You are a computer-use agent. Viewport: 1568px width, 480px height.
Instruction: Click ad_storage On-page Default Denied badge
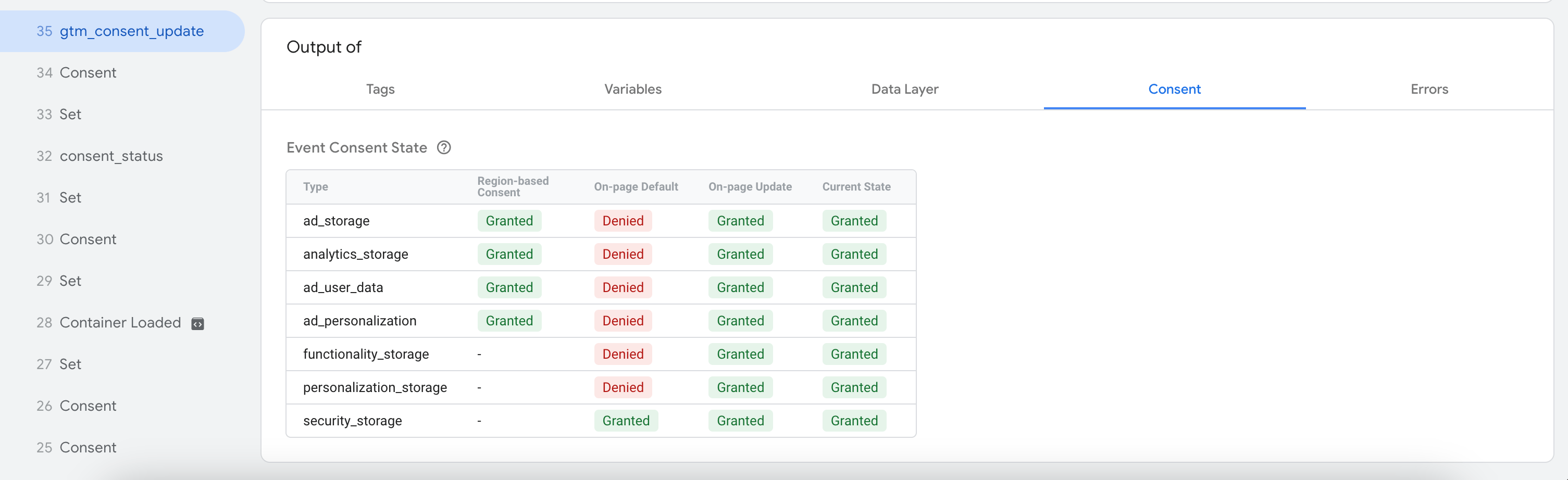click(x=623, y=221)
